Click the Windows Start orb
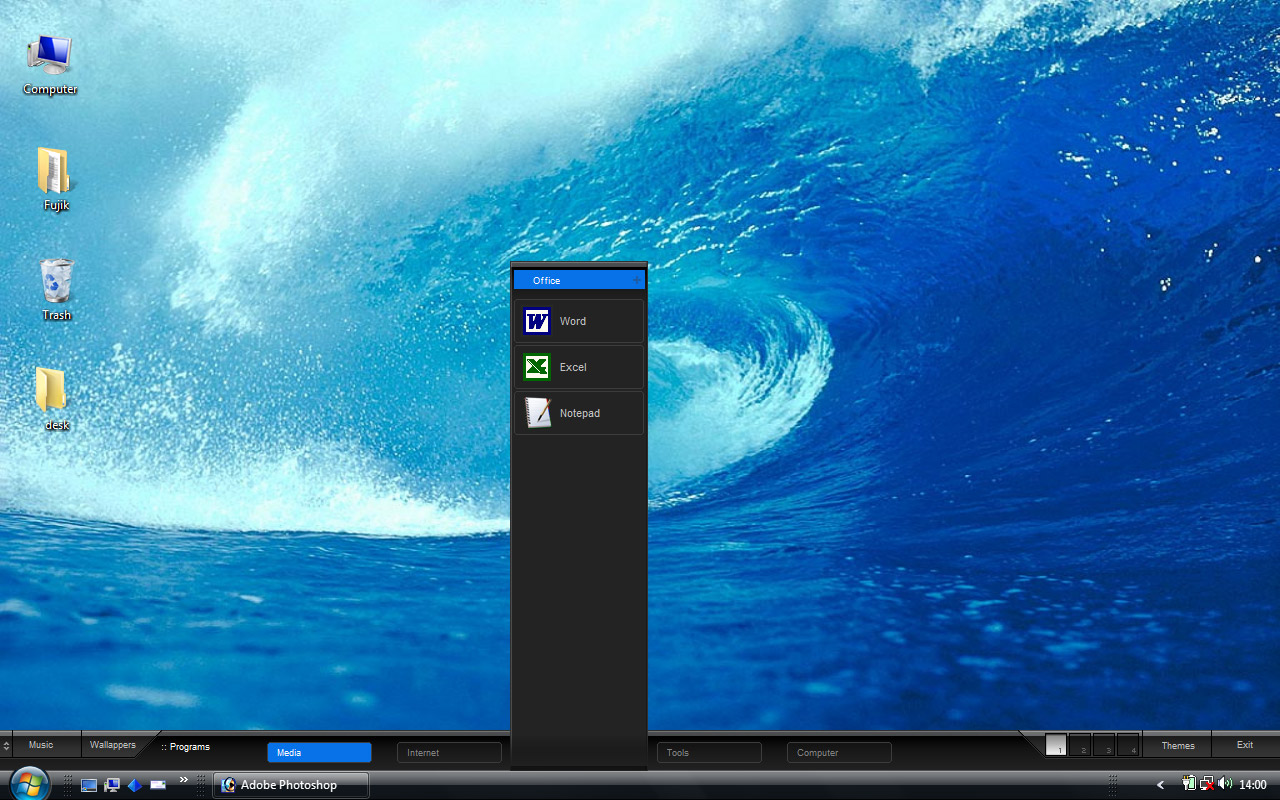 tap(29, 783)
